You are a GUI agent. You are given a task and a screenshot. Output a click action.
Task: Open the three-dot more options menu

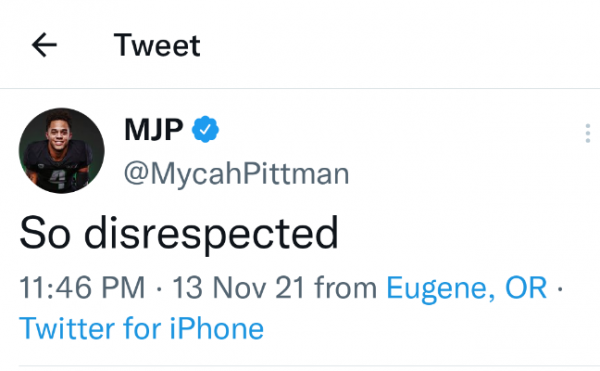coord(588,133)
